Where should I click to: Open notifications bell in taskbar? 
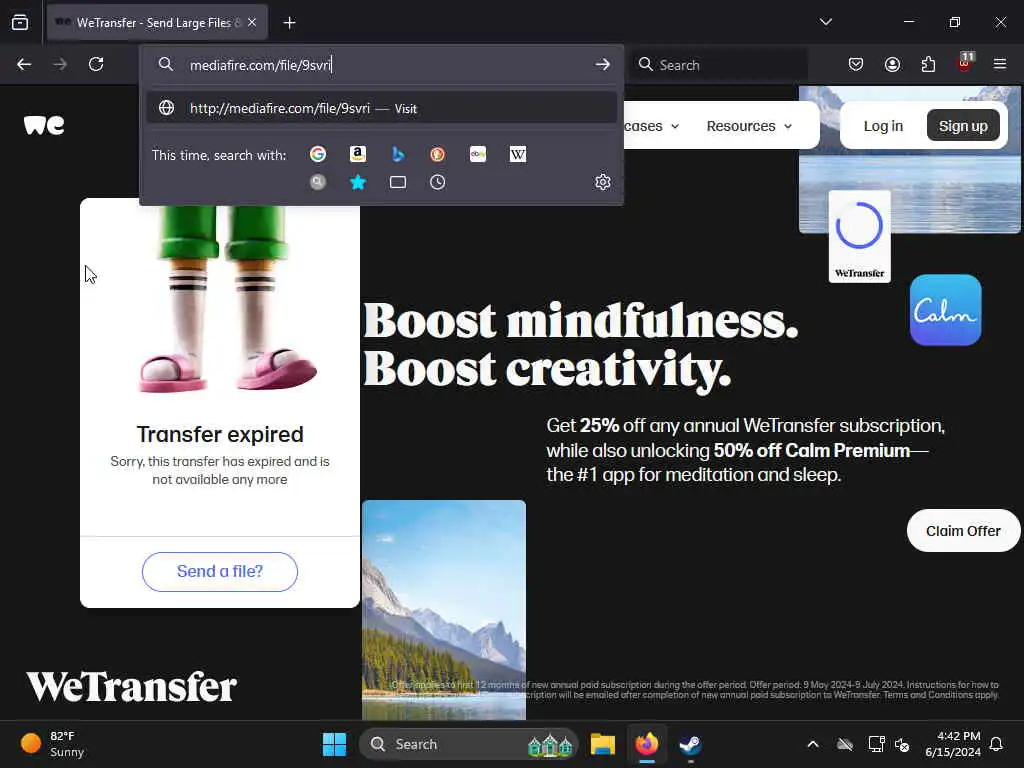[997, 744]
